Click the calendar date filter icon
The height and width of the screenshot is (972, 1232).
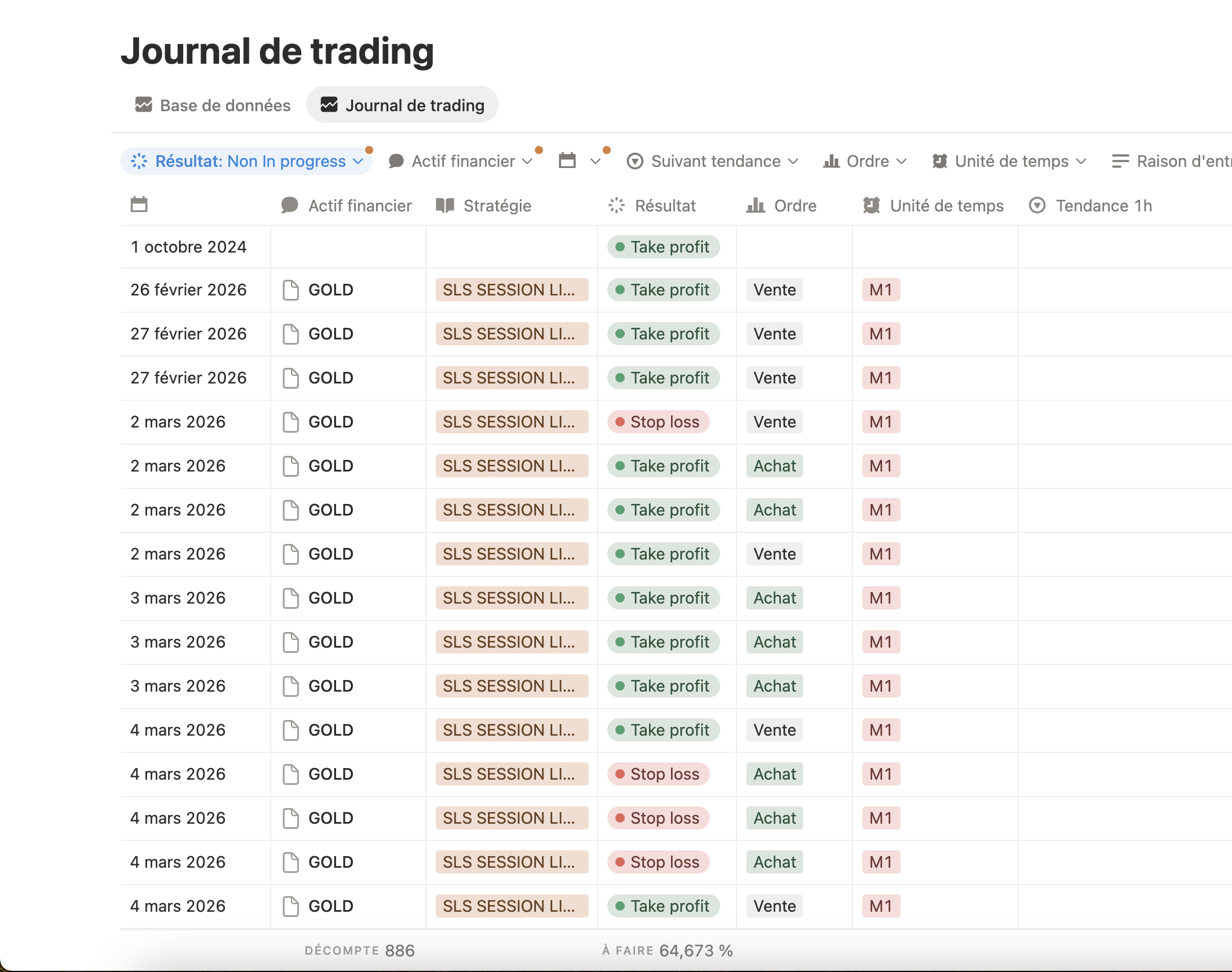[x=567, y=161]
